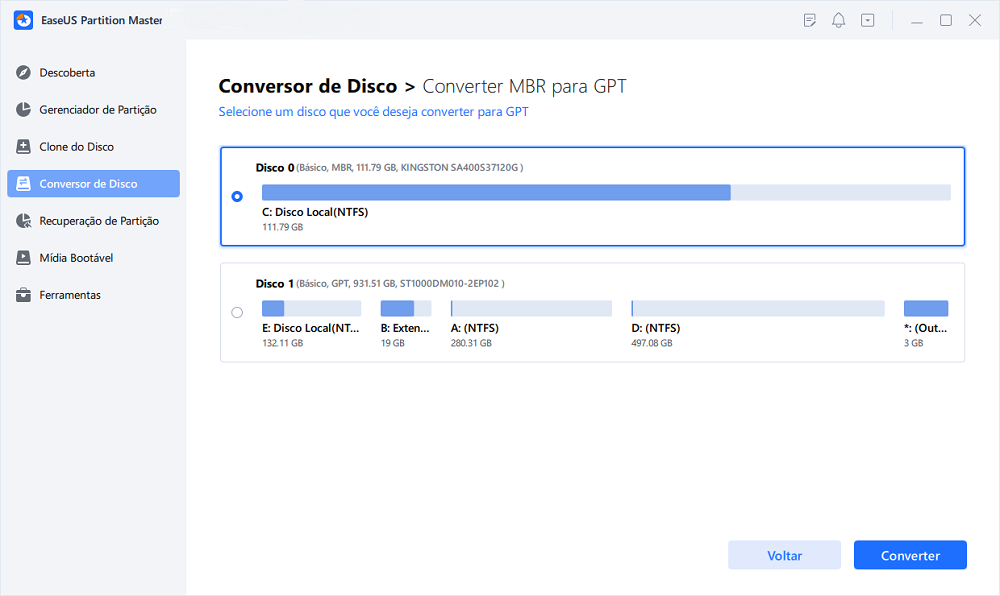Click the 280.31 GB size text
1000x596 pixels.
[x=471, y=343]
